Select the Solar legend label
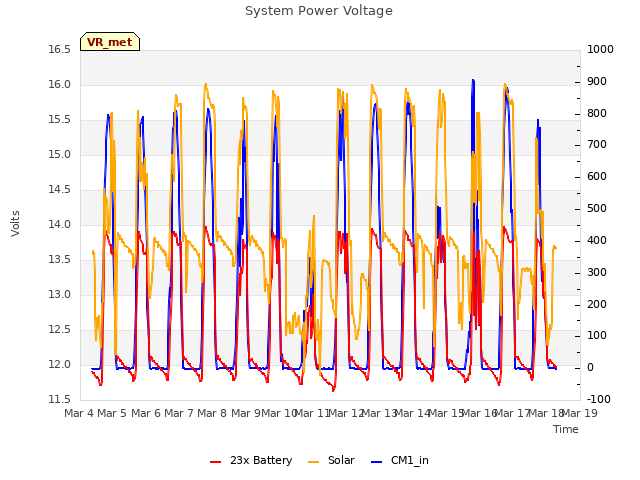Image resolution: width=640 pixels, height=480 pixels. (341, 460)
